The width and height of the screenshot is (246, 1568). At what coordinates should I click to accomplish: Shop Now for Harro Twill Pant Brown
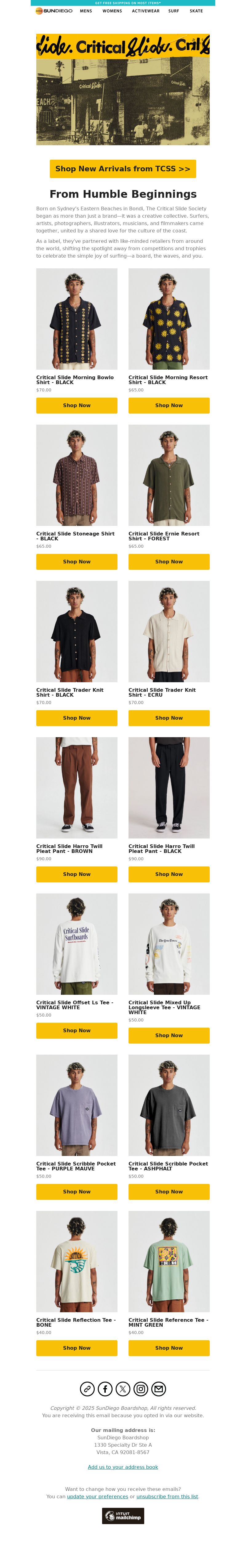point(77,874)
